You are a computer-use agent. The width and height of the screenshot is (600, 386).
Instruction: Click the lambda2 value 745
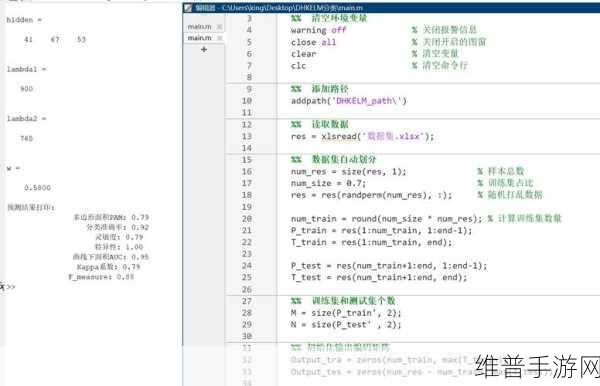(26, 138)
